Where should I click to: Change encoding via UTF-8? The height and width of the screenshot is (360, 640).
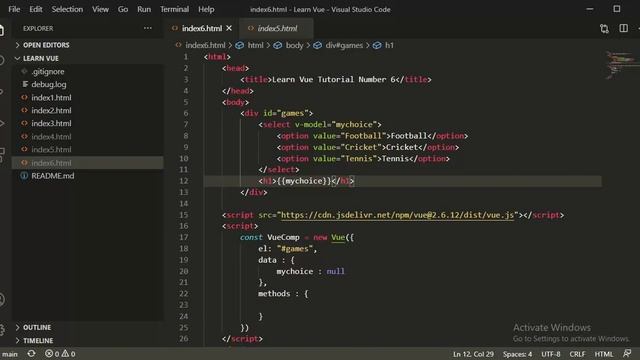coord(551,354)
